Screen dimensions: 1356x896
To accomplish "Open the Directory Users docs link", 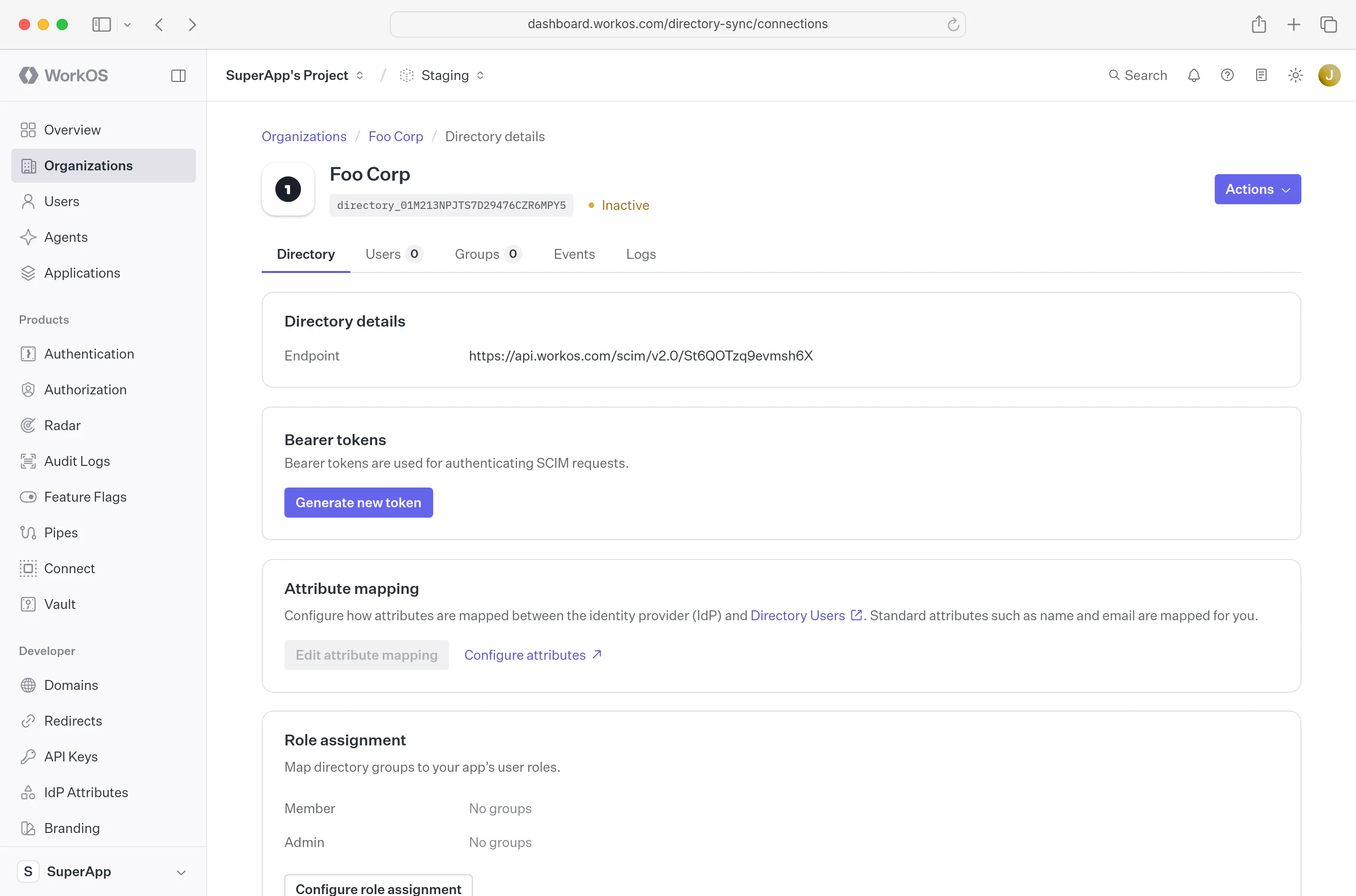I will click(806, 616).
